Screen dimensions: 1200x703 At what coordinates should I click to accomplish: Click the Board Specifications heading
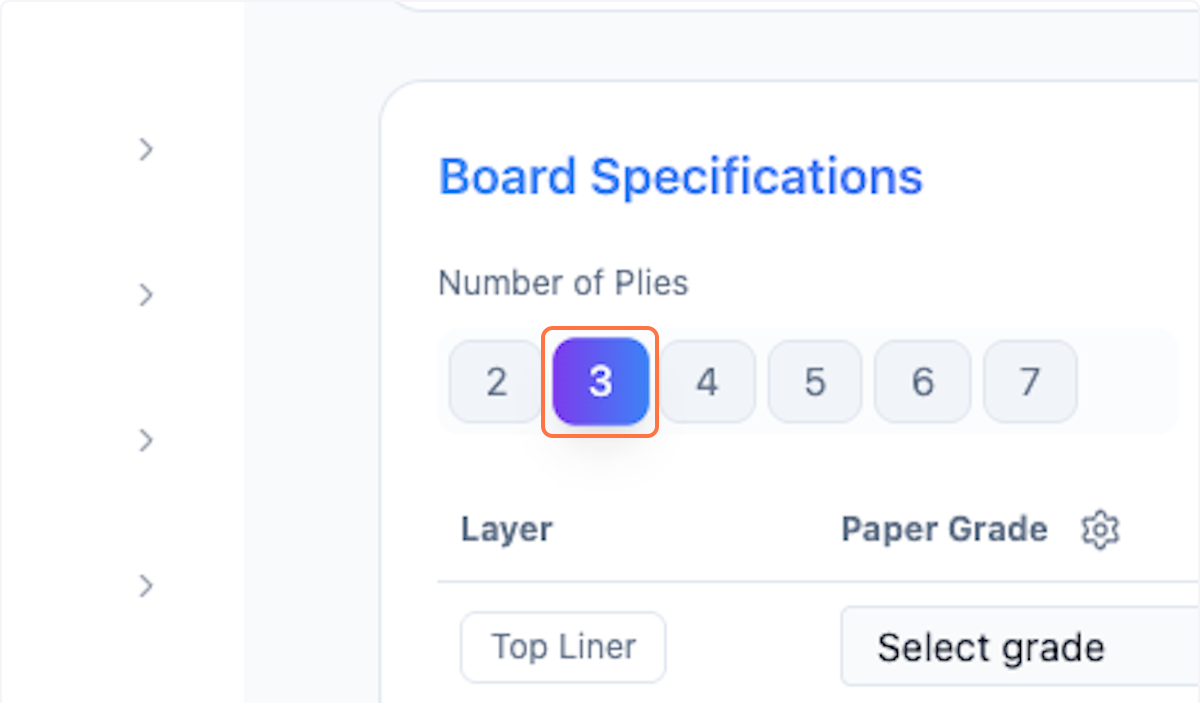tap(680, 177)
